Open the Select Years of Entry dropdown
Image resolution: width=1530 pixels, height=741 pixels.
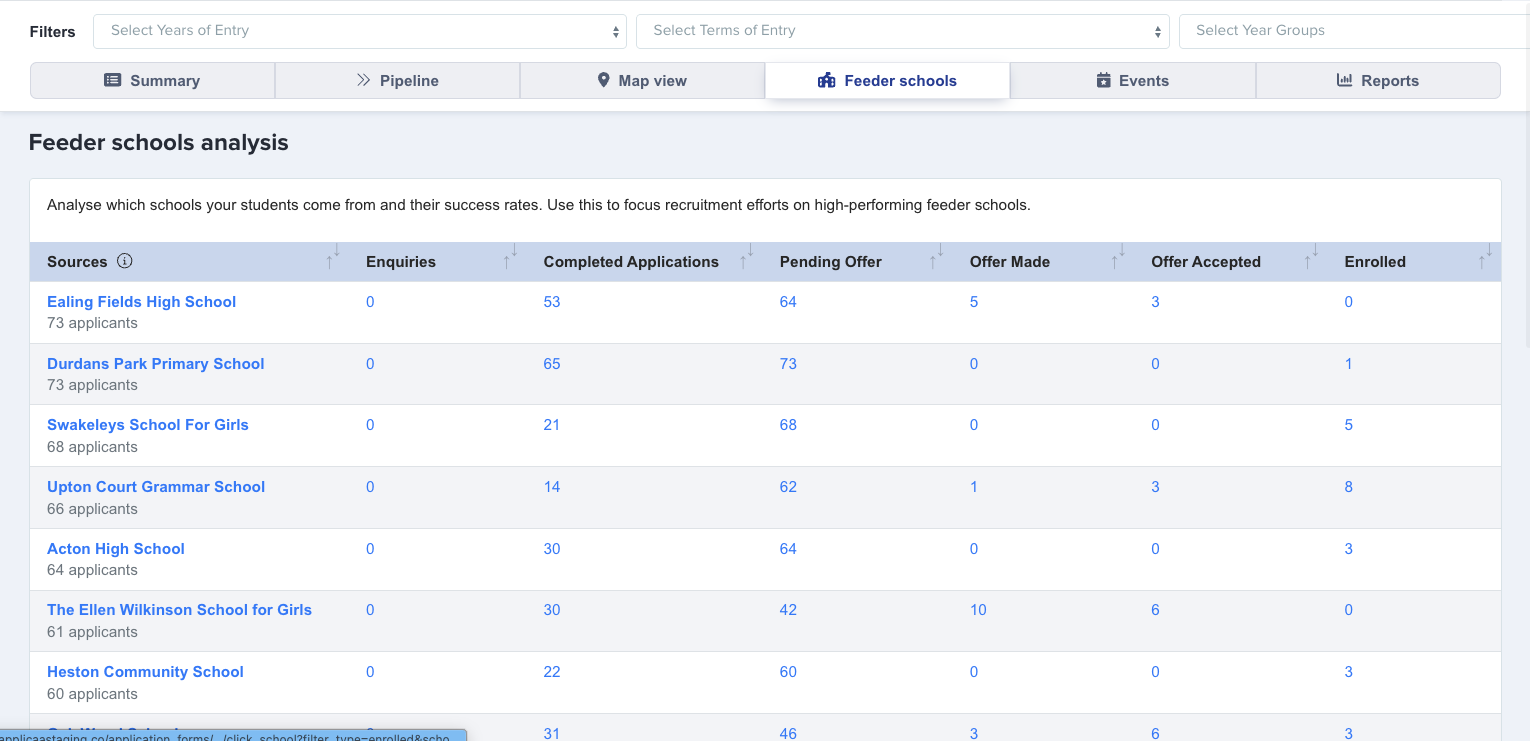click(x=359, y=31)
